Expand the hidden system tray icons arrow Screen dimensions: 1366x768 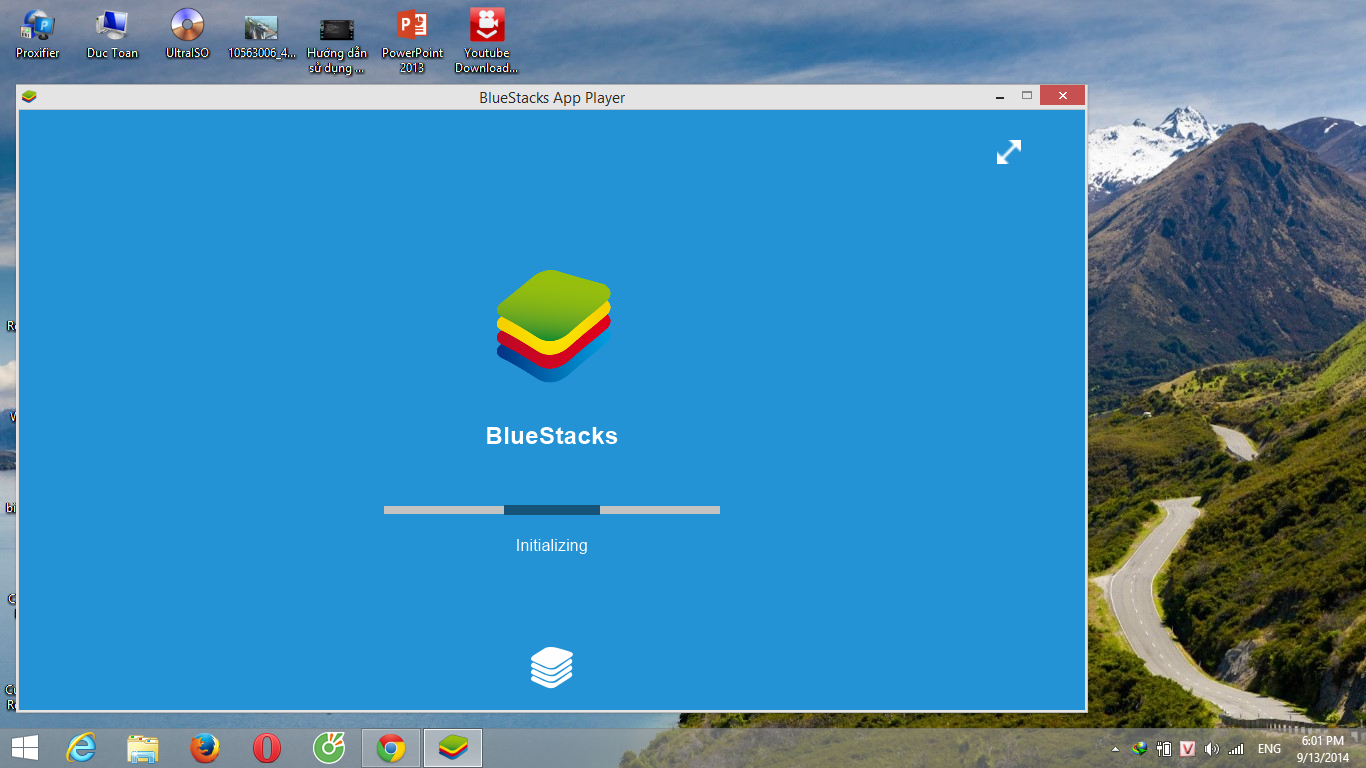(x=1115, y=749)
